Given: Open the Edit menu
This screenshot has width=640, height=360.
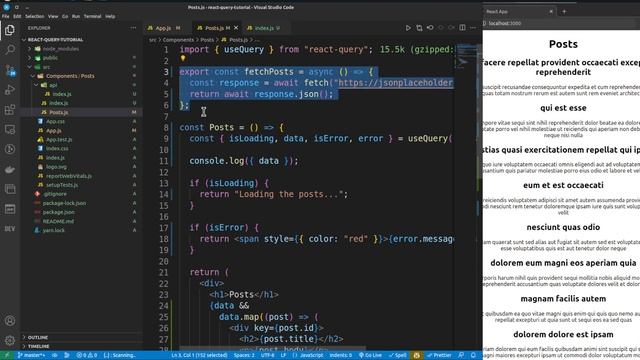Looking at the screenshot, I should click(17, 16).
